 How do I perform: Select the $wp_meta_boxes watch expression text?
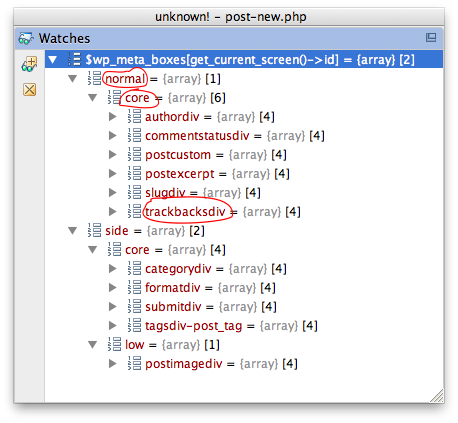250,60
